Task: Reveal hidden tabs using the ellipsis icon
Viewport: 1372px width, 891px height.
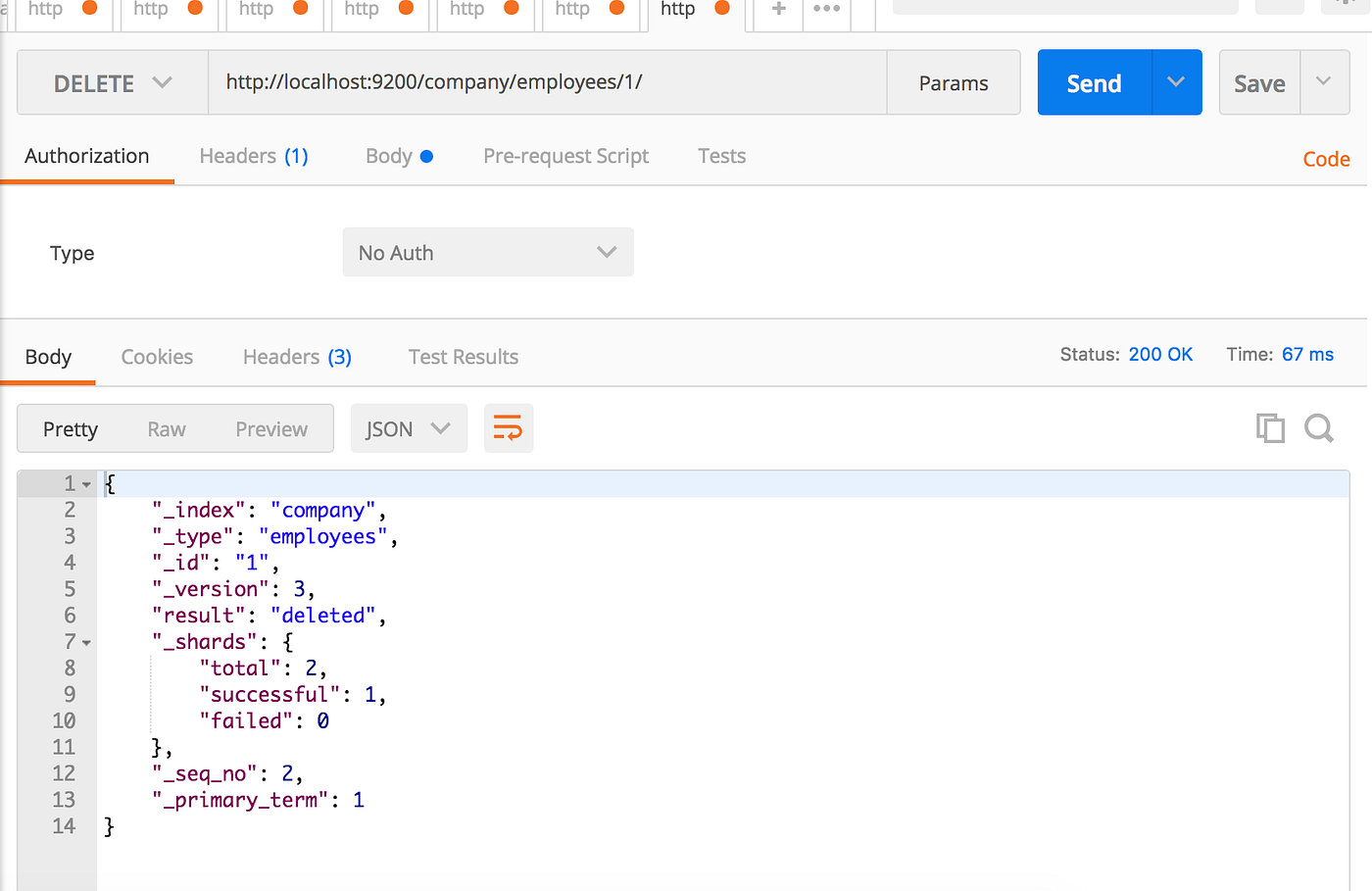Action: (x=825, y=12)
